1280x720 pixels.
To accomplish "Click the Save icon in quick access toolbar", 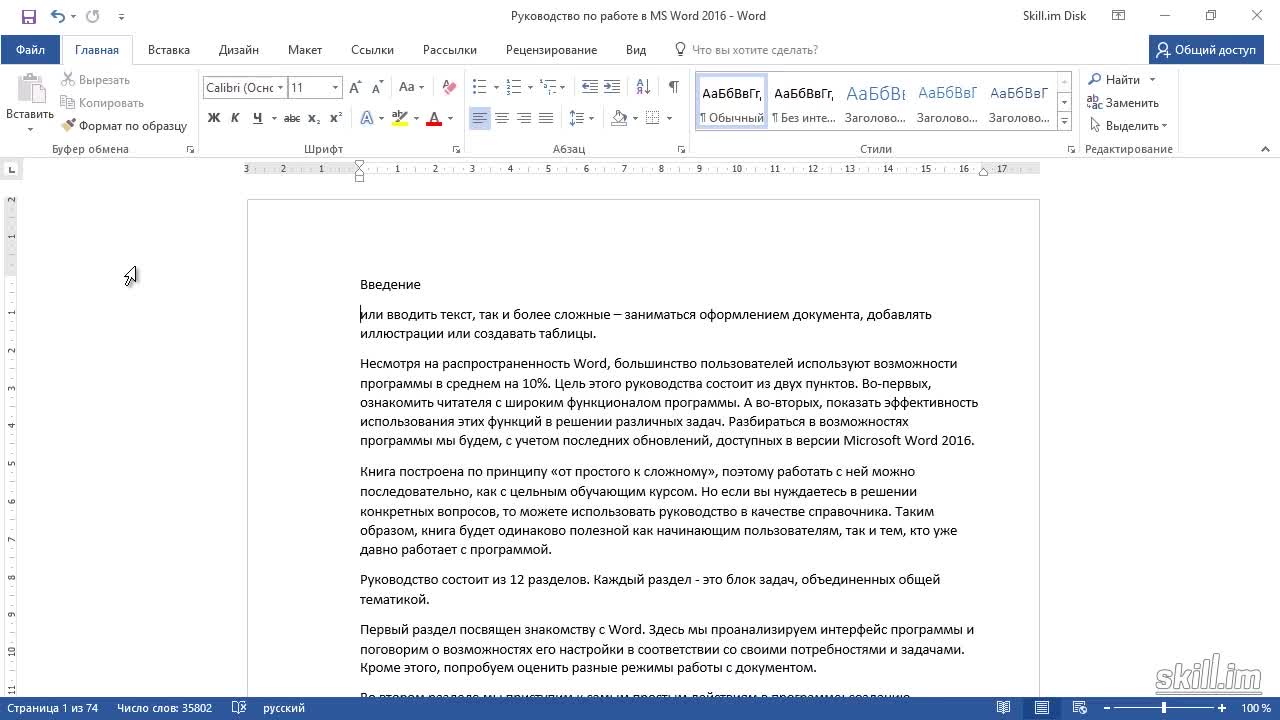I will 28,16.
